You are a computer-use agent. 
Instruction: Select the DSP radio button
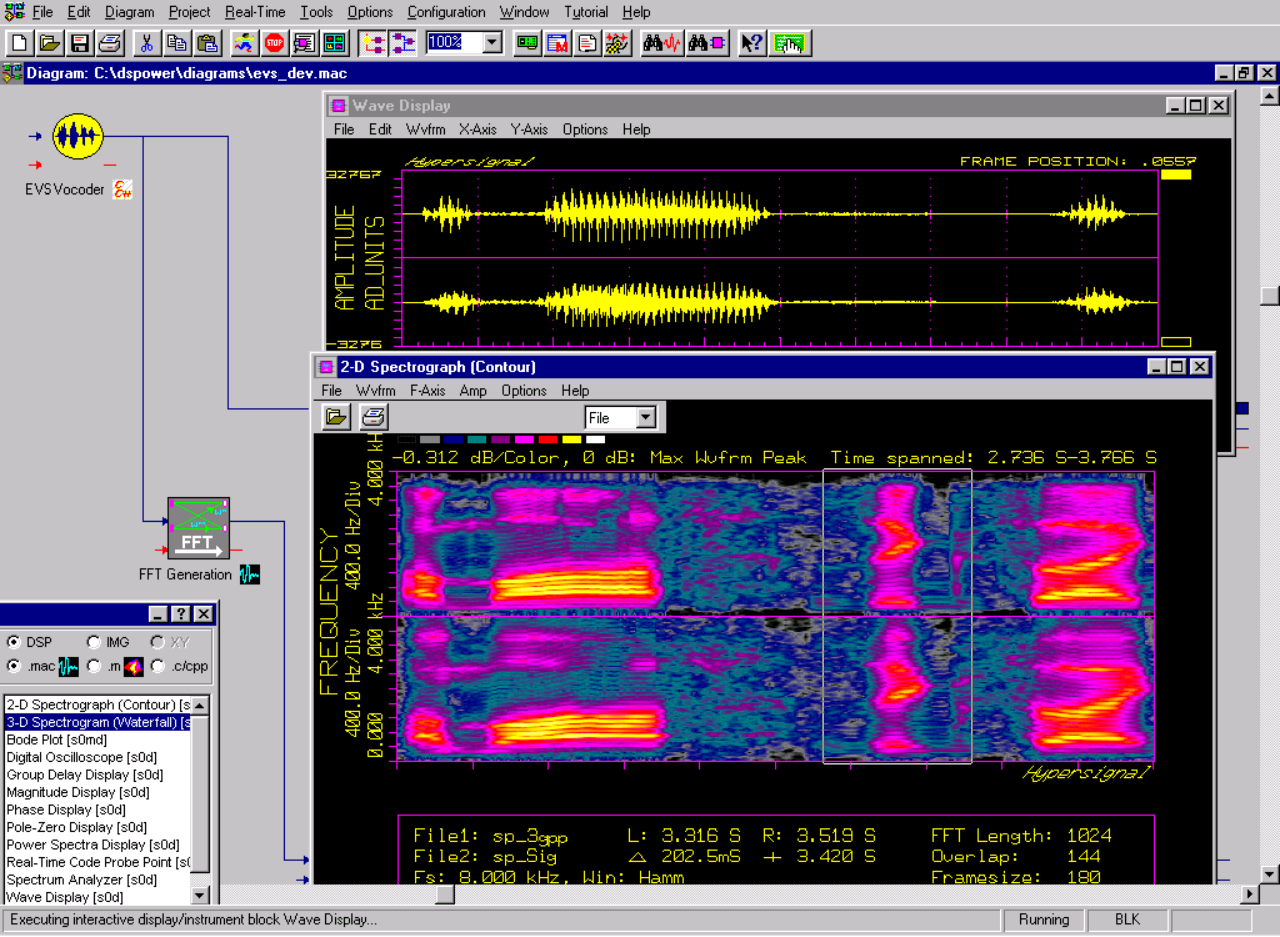click(13, 642)
